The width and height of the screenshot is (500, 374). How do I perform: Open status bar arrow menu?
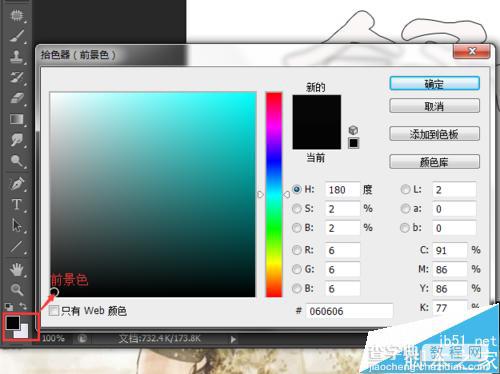tap(233, 339)
